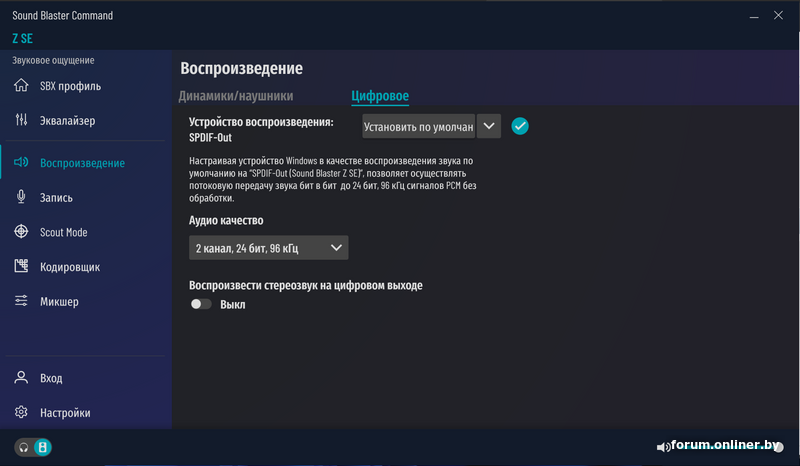Click the Воспроизведение speaker icon

coord(21,162)
